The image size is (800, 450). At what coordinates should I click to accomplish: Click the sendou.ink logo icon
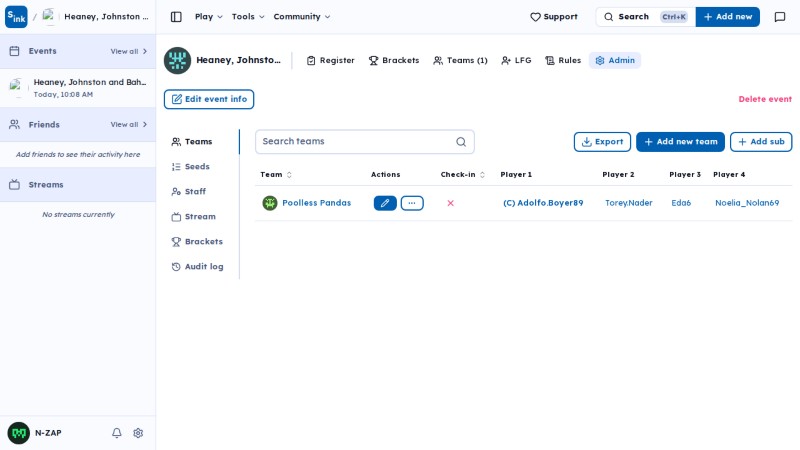16,17
